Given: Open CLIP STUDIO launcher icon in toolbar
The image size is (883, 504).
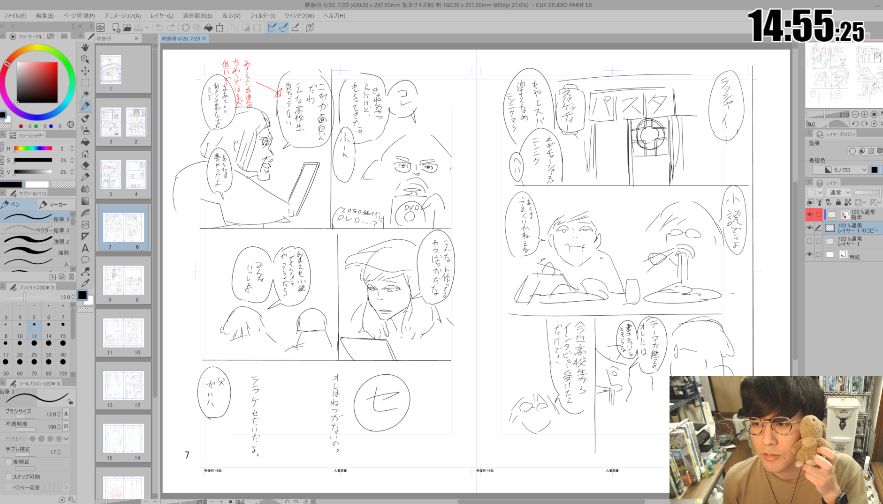Looking at the screenshot, I should [100, 27].
